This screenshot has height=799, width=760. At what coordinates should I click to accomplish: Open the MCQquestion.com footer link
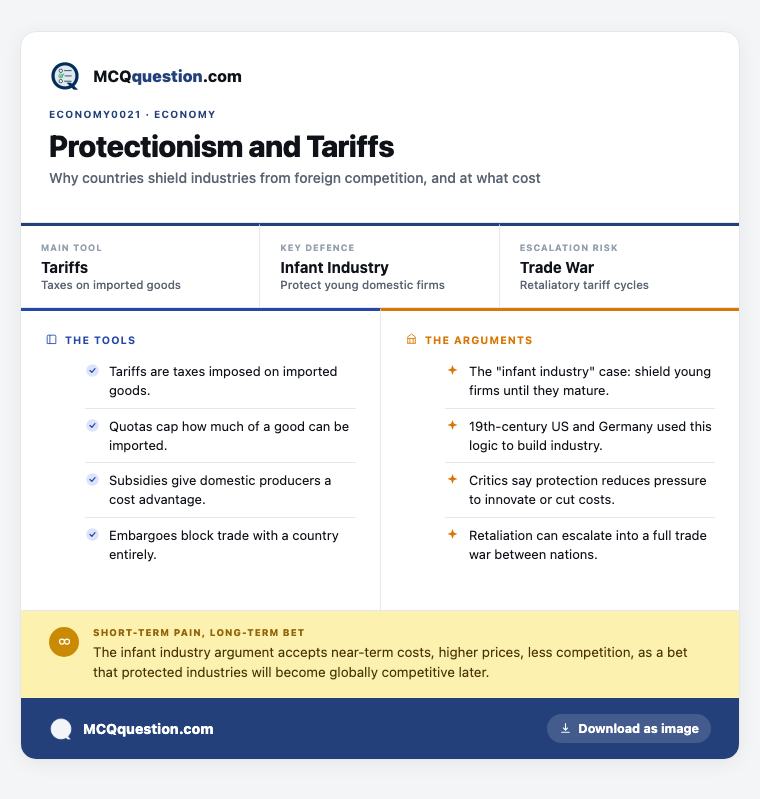(148, 729)
